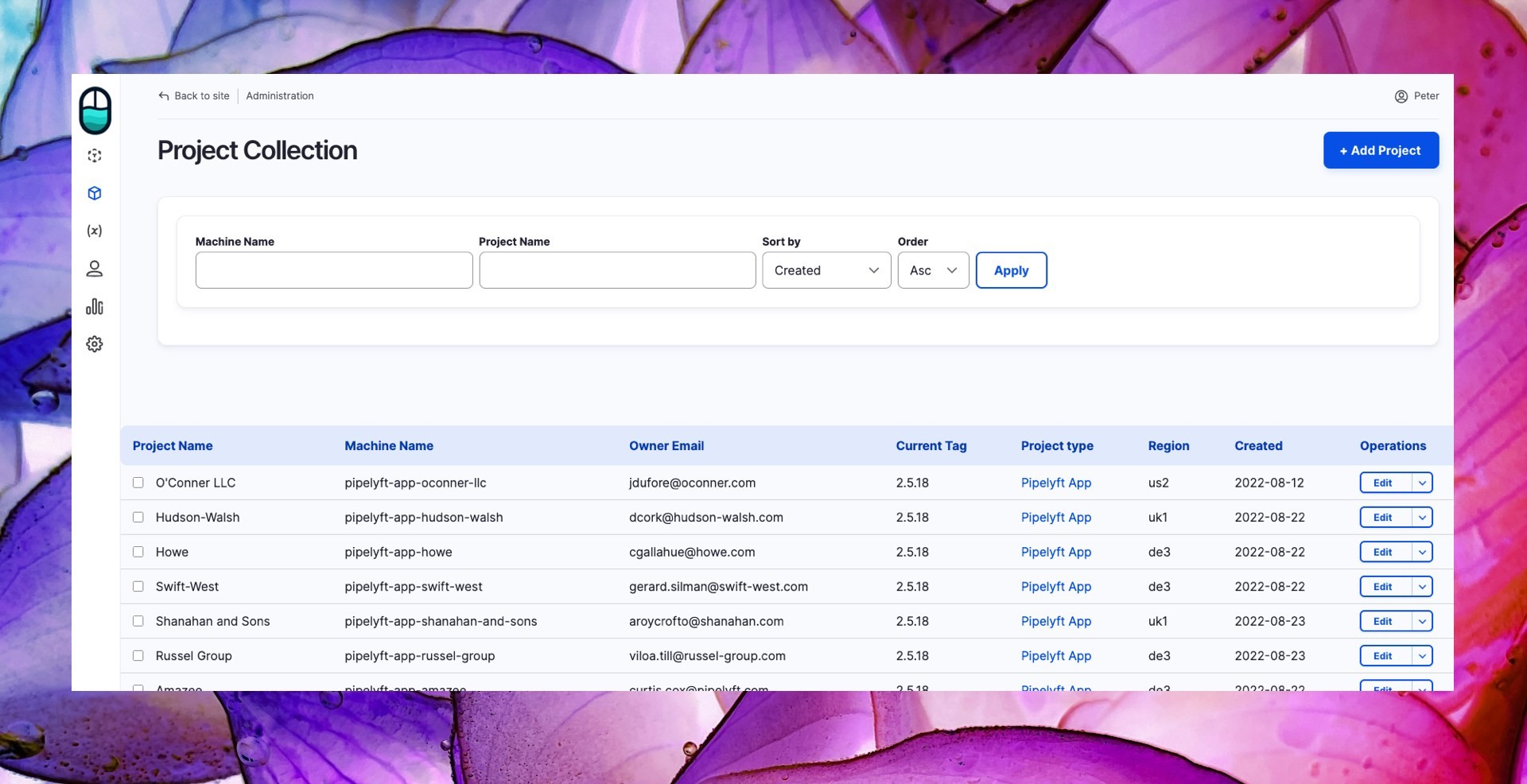The image size is (1527, 784).
Task: Open the settings gear sidebar icon
Action: 95,344
